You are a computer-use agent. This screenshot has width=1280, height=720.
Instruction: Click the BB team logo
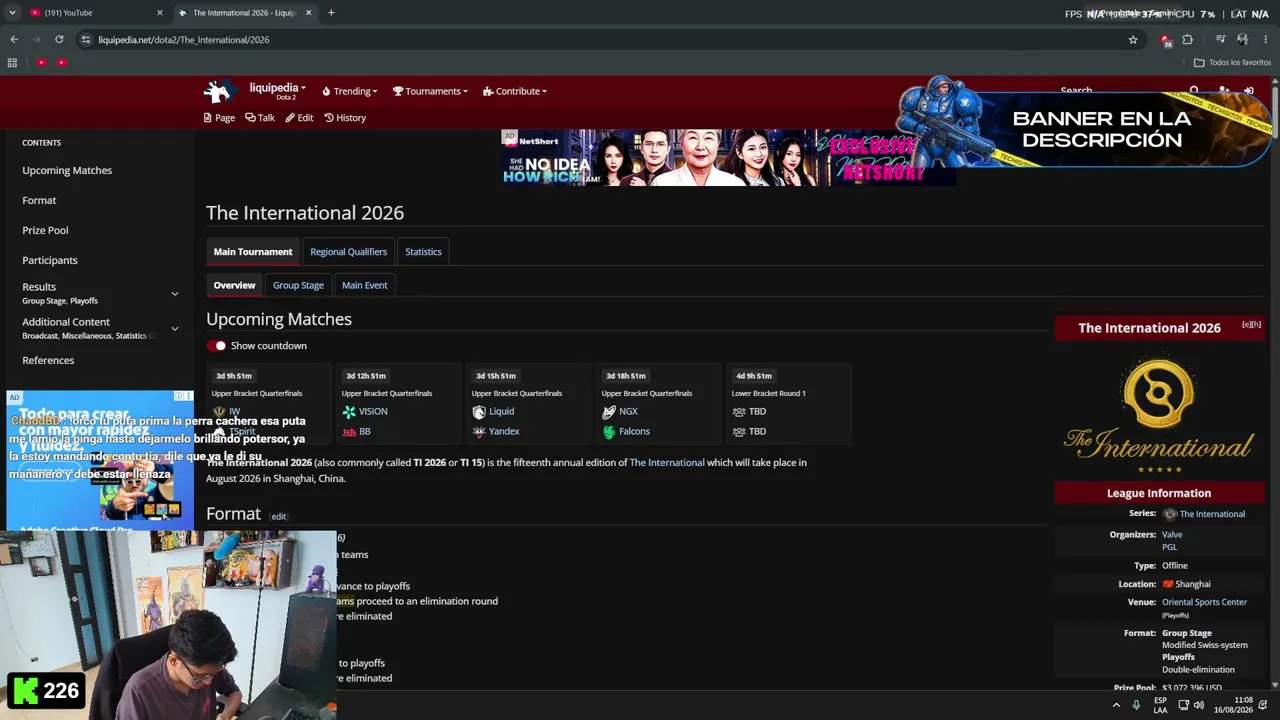[349, 432]
